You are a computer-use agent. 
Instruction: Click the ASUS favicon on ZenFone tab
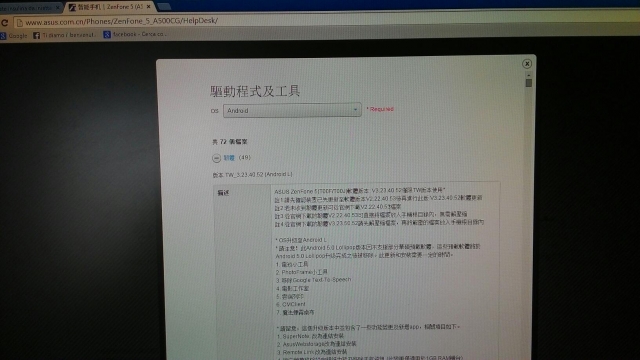coord(72,7)
